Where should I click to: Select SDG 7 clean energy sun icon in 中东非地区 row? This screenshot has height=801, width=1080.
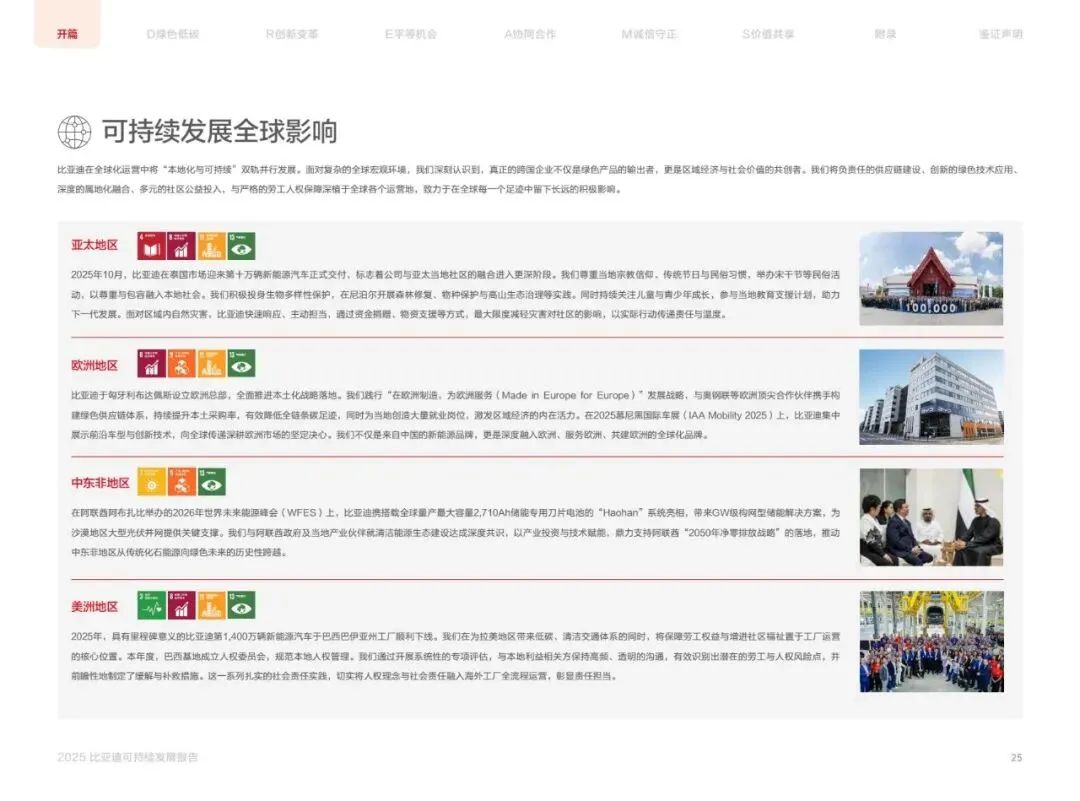coord(152,482)
